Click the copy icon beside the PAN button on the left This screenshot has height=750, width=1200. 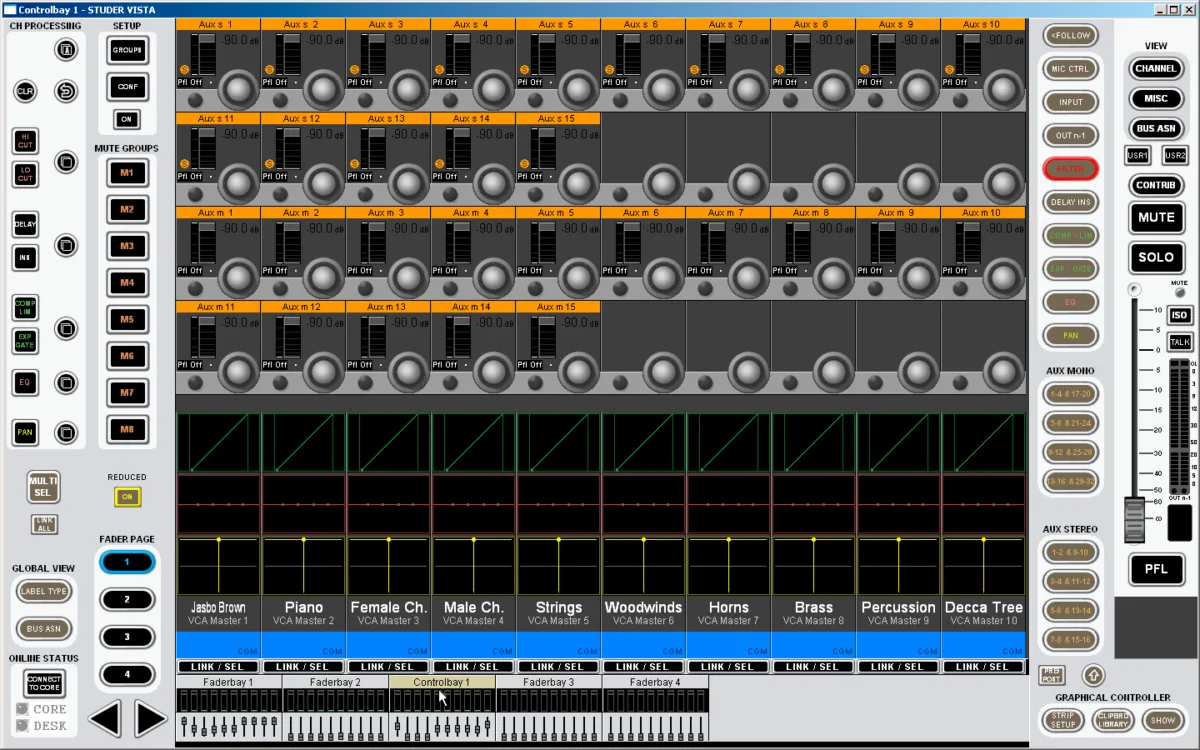[66, 433]
